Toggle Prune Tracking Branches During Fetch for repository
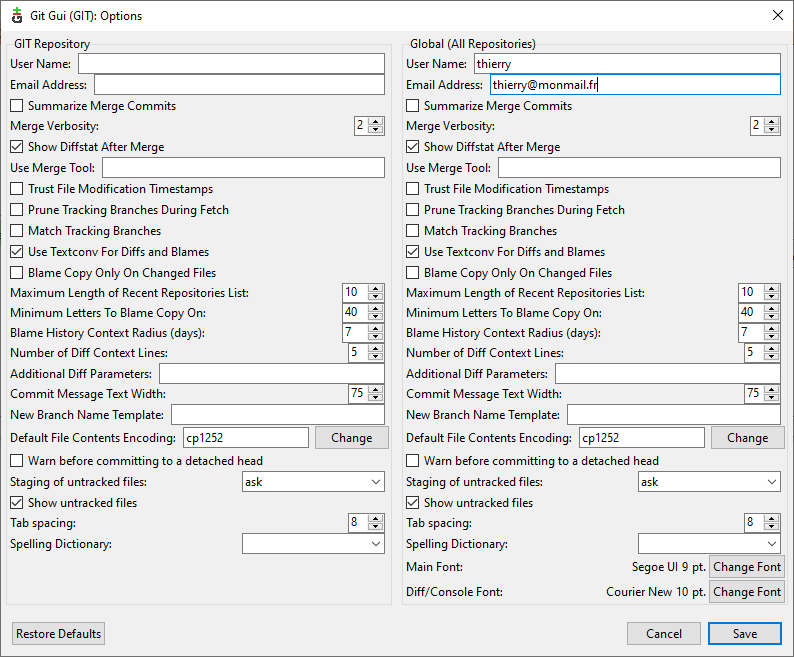Image resolution: width=794 pixels, height=657 pixels. (17, 210)
